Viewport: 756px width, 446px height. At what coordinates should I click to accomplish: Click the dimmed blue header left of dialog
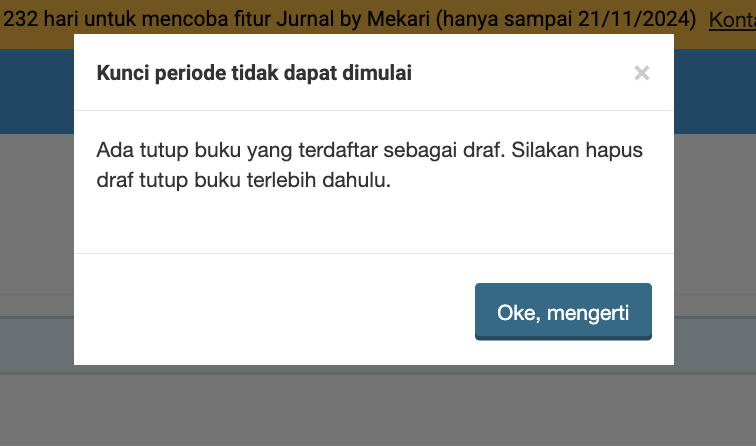pyautogui.click(x=37, y=91)
